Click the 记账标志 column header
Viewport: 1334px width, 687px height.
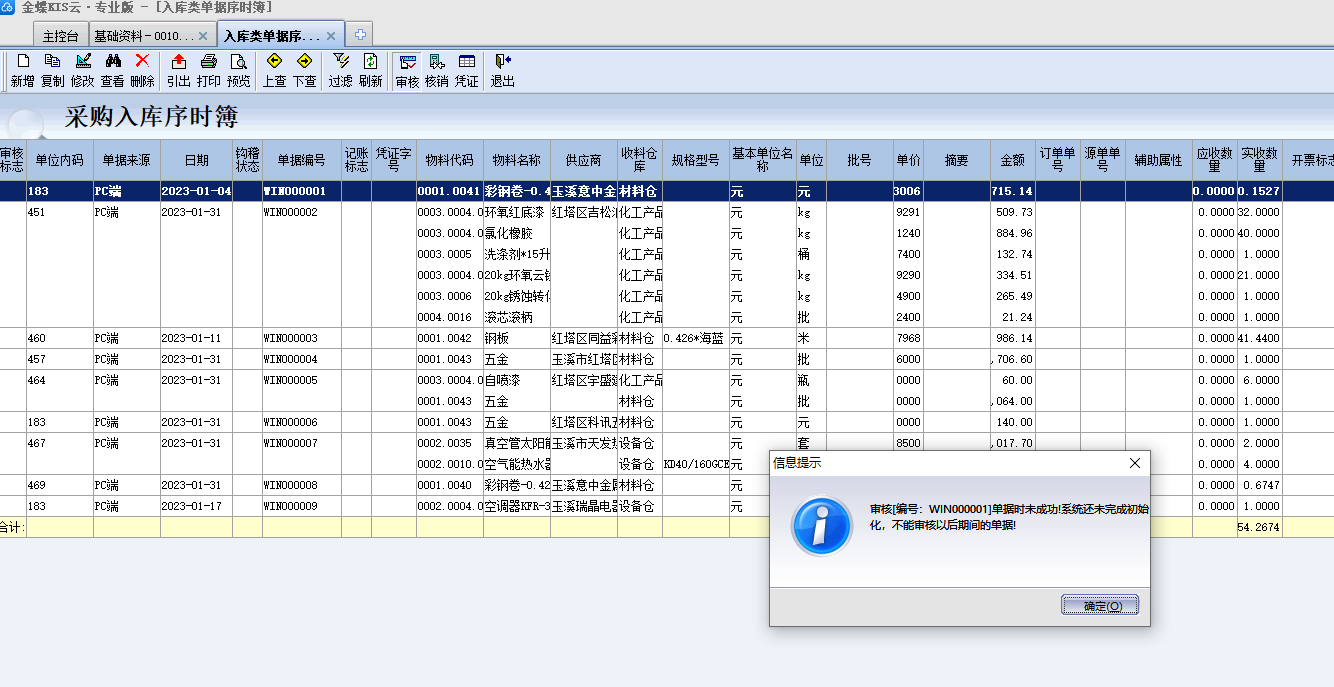pyautogui.click(x=357, y=160)
